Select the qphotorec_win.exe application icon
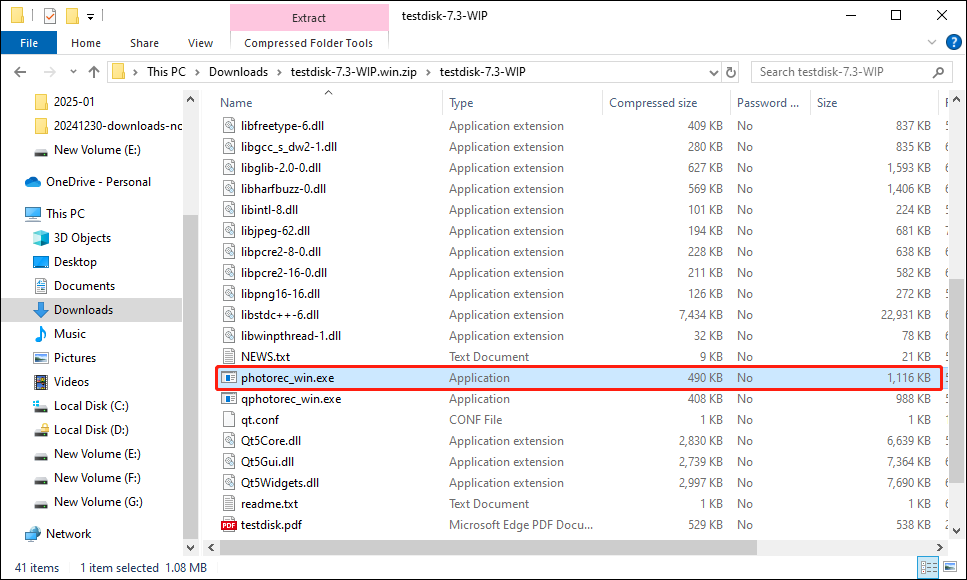The width and height of the screenshot is (967, 580). click(229, 399)
